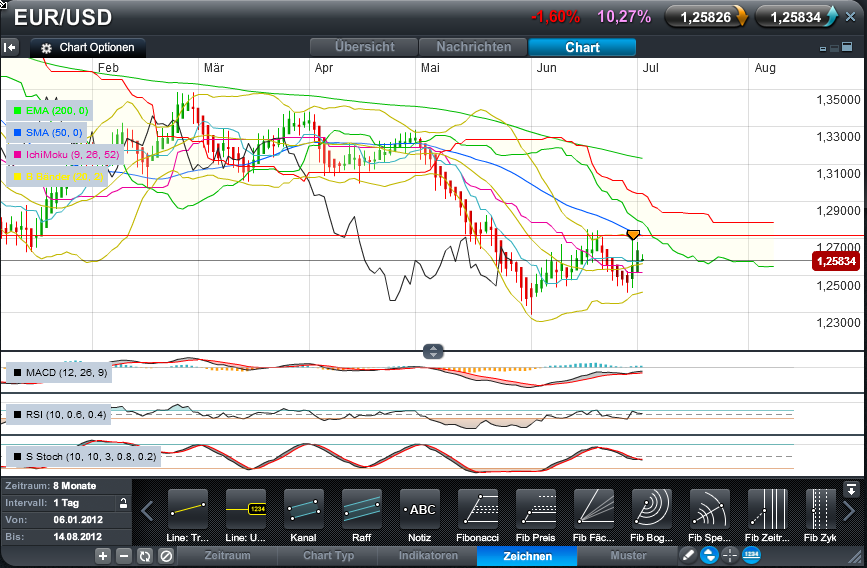Click the RSI (10, 0.6, 0.4) indicator label
867x568 pixels.
click(x=59, y=415)
